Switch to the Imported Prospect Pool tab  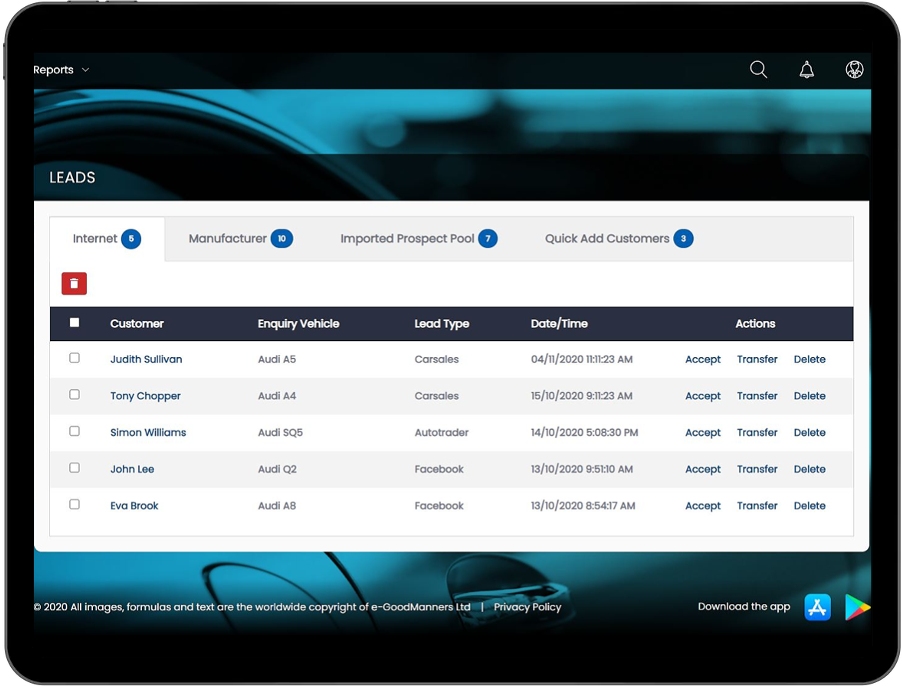tap(407, 239)
